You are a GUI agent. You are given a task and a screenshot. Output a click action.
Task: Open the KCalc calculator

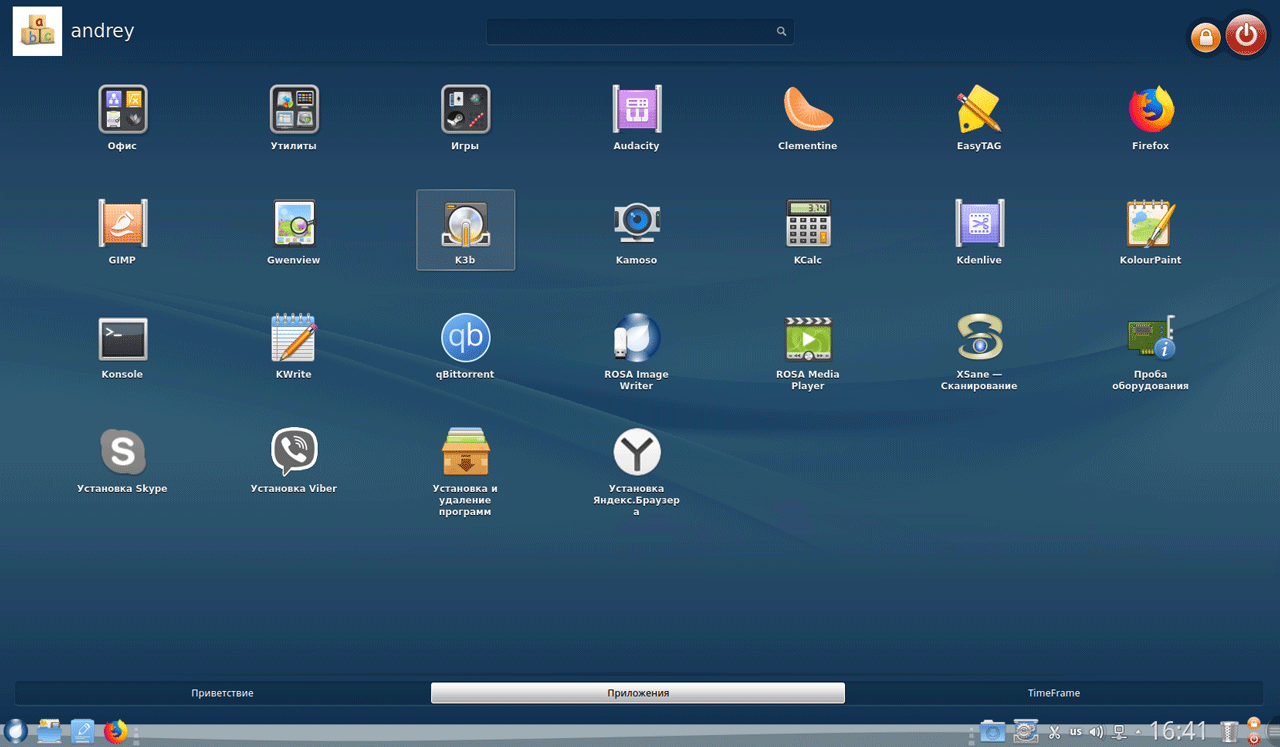807,224
